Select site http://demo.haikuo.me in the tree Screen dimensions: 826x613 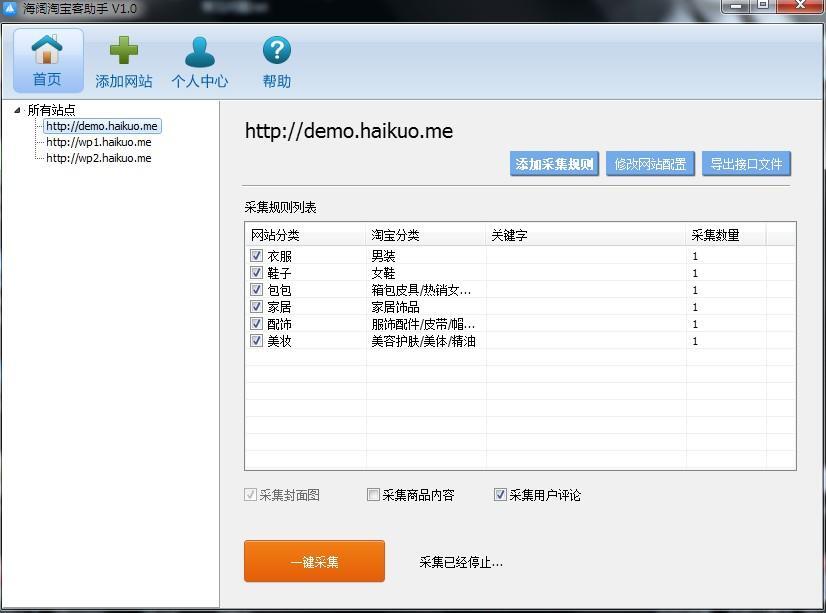pos(102,126)
